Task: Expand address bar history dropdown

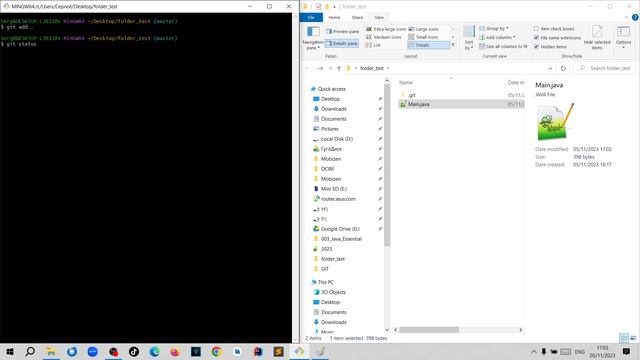Action: pyautogui.click(x=550, y=68)
